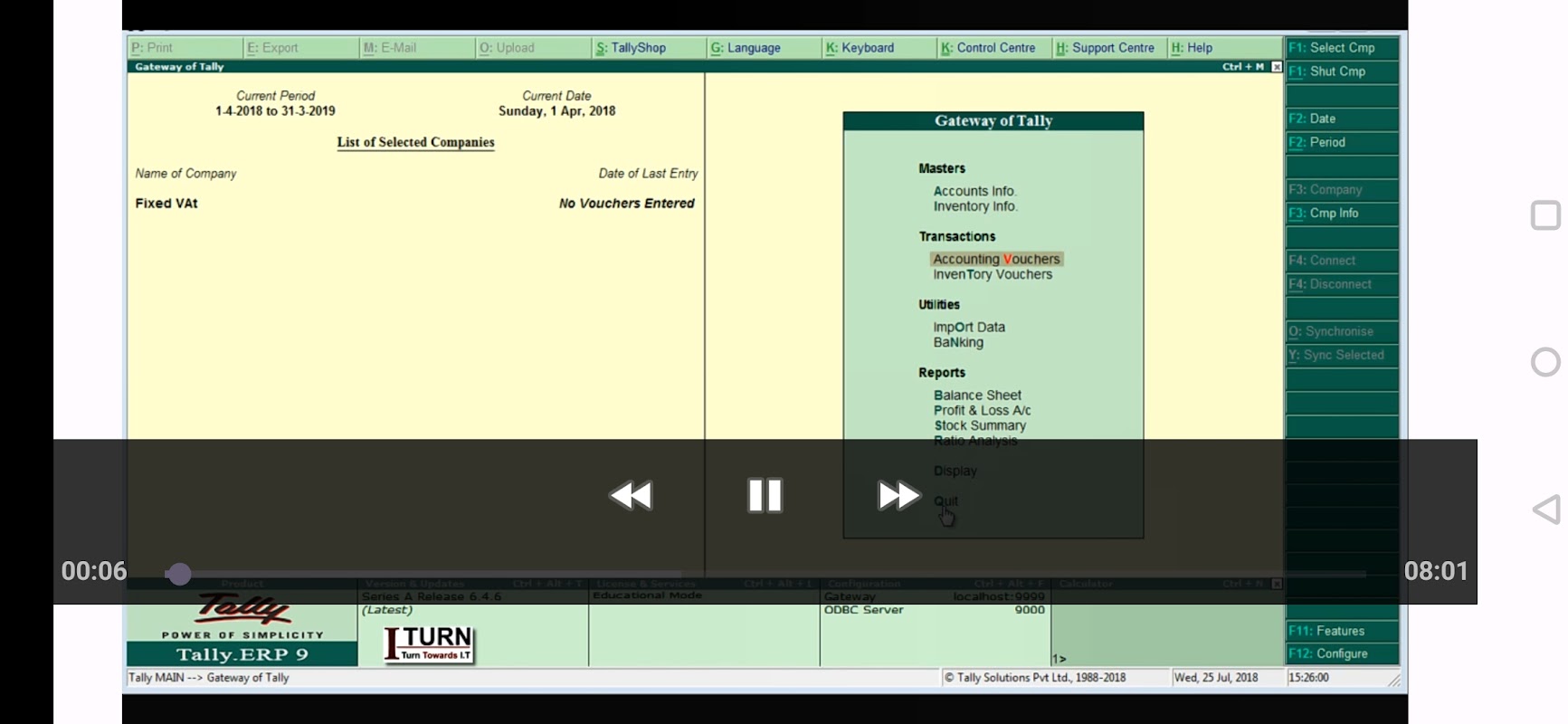Open the Support Centre

[1110, 48]
